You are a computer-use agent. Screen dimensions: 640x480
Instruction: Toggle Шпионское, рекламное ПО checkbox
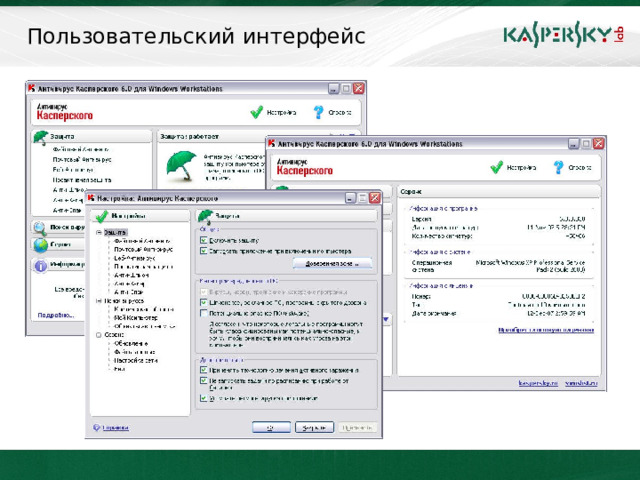pyautogui.click(x=203, y=302)
